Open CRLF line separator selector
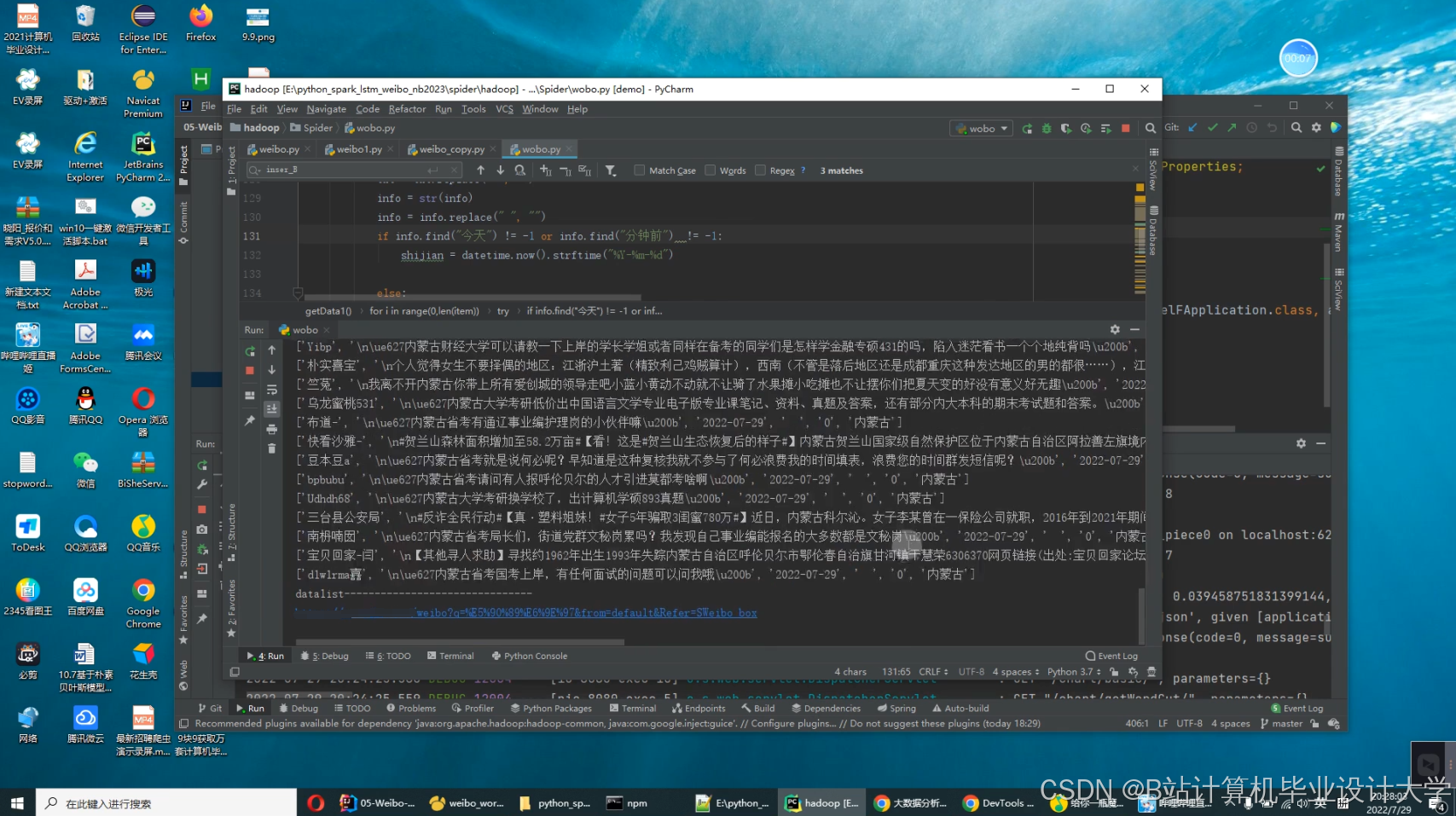 (933, 672)
